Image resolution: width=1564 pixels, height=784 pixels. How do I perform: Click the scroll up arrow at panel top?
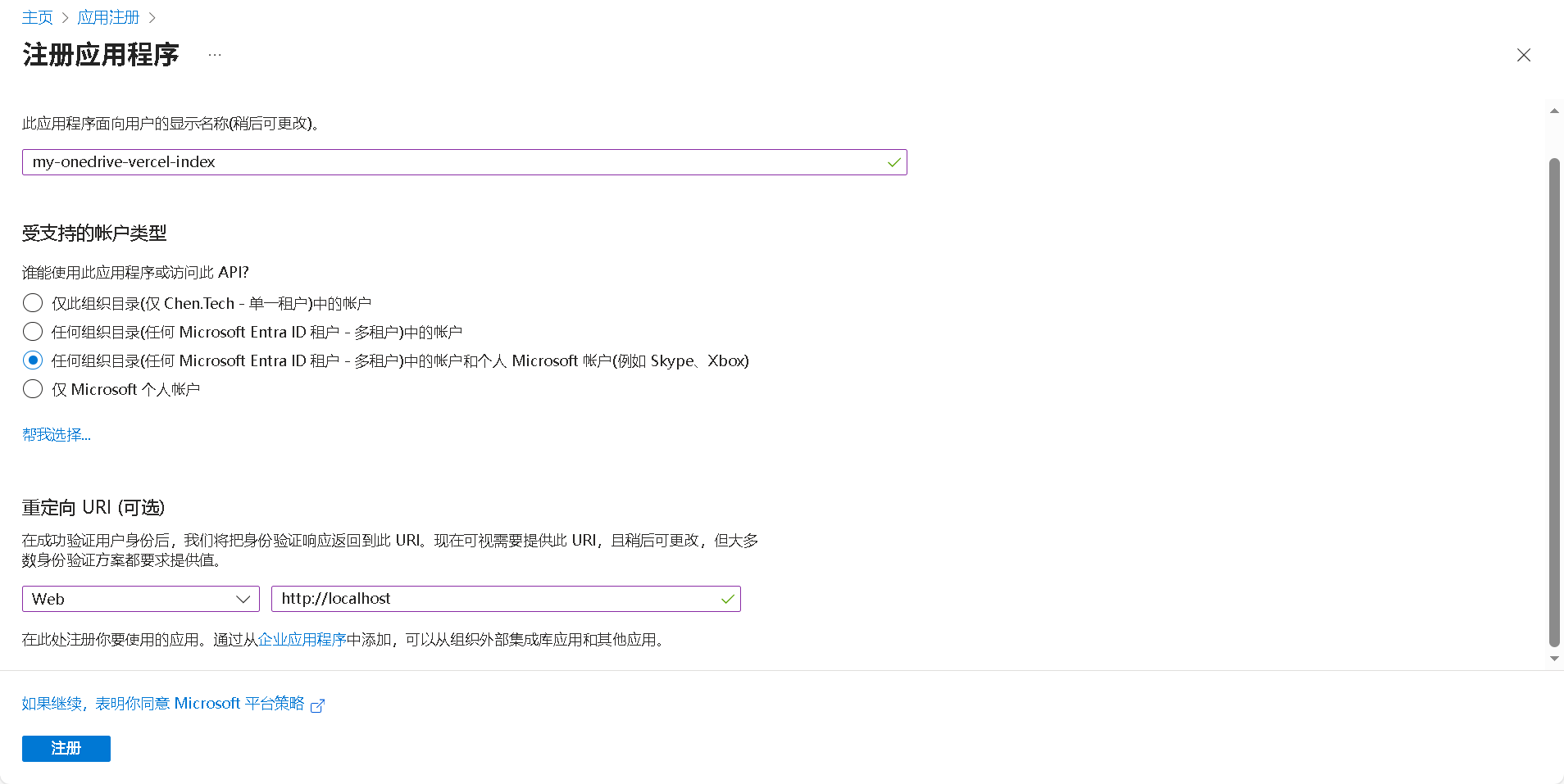pyautogui.click(x=1553, y=111)
